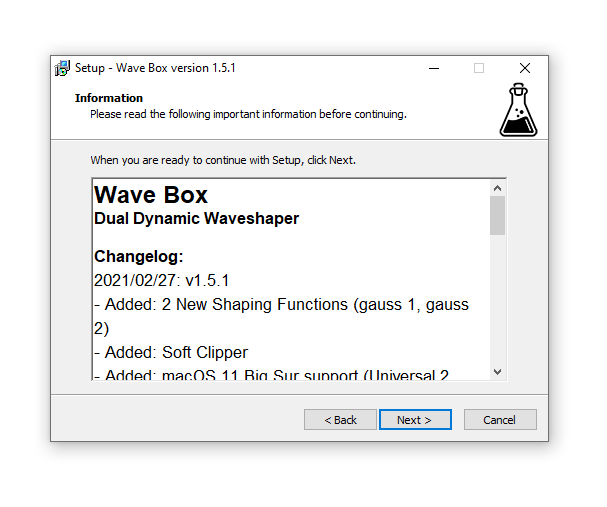Go back with the < Back button
Screen dimensions: 607x507
point(340,420)
